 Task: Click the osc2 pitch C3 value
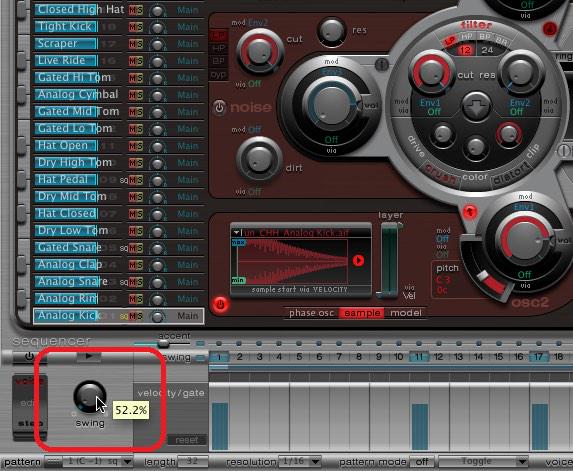pyautogui.click(x=443, y=280)
